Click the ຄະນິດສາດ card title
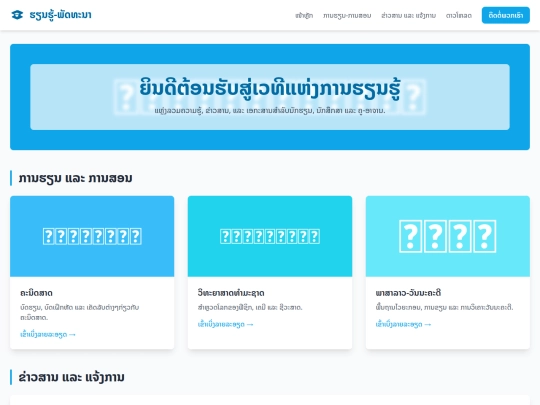 coord(37,293)
